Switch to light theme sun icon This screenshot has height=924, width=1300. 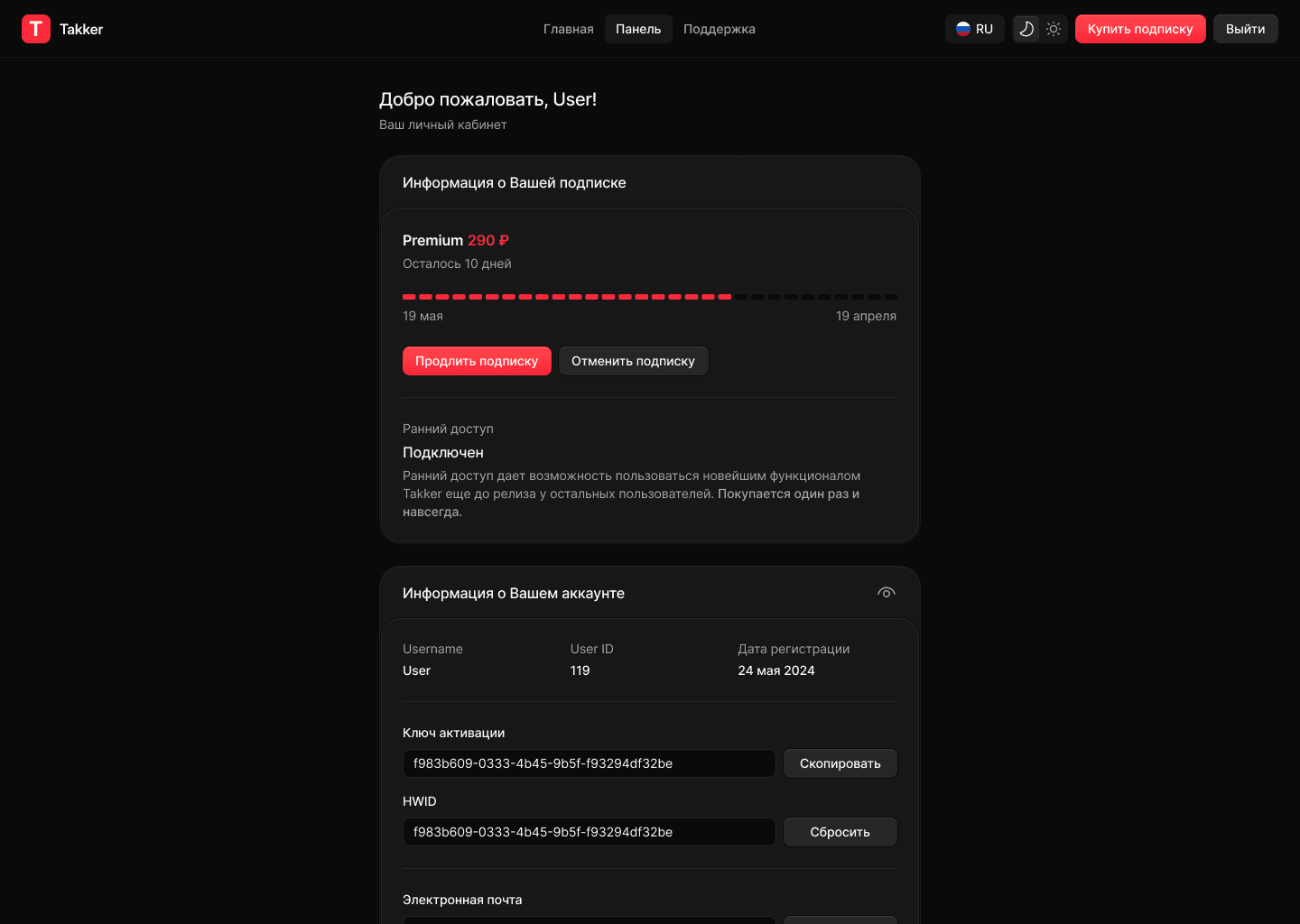pyautogui.click(x=1054, y=29)
